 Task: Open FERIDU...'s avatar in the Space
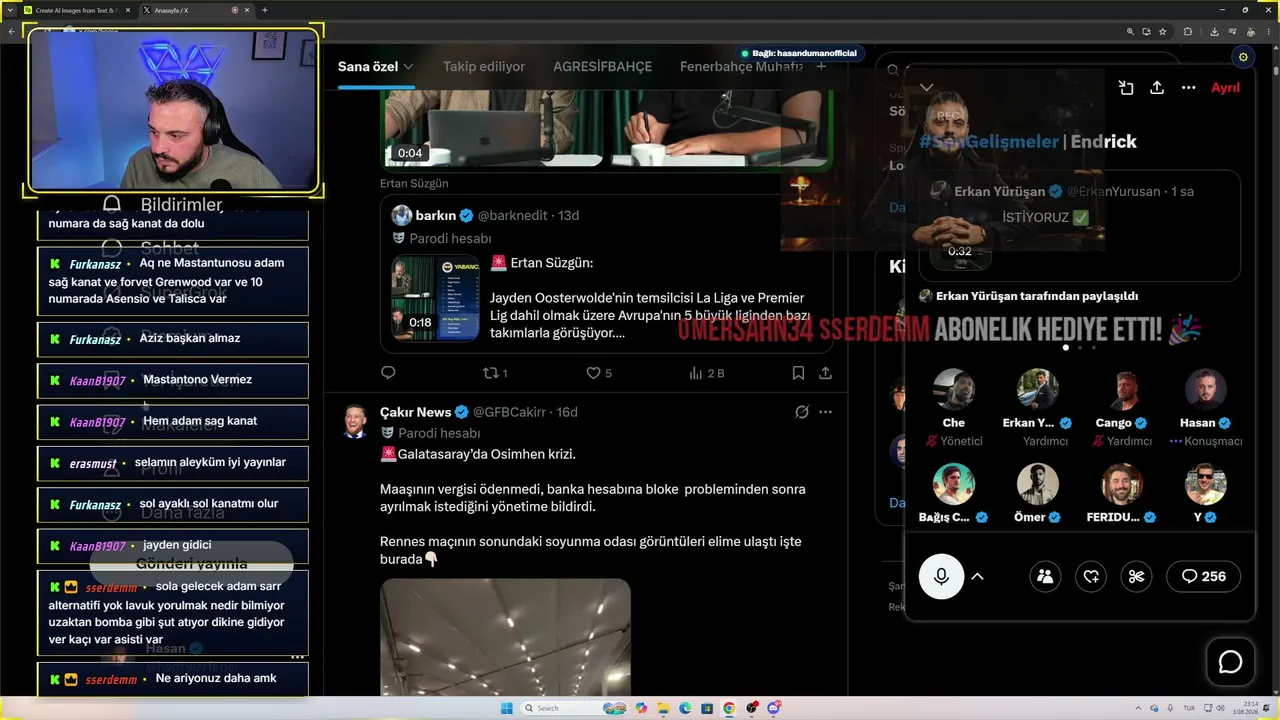coord(1122,484)
